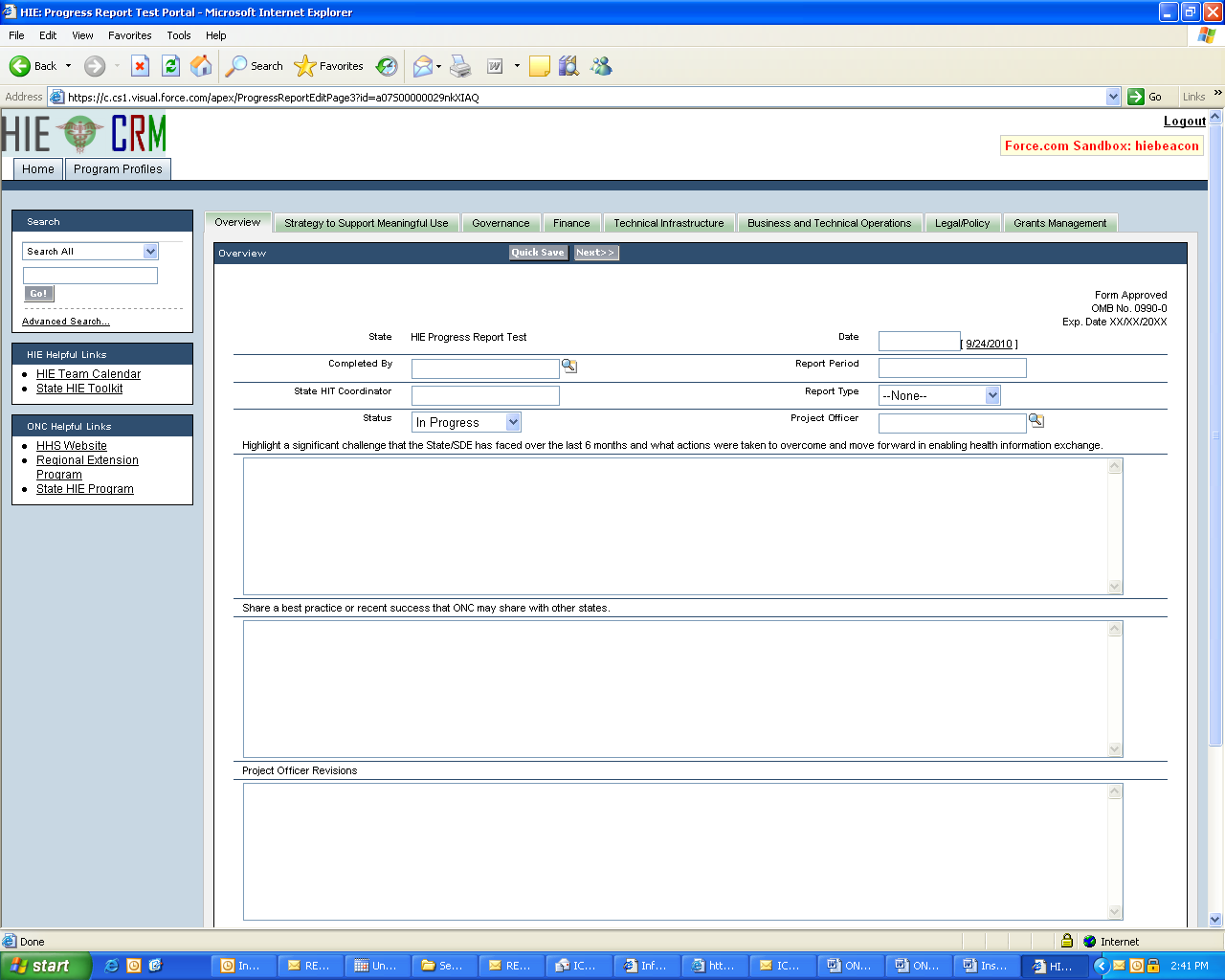The width and height of the screenshot is (1225, 980).
Task: Open the Technical Infrastructure tab
Action: pyautogui.click(x=669, y=223)
